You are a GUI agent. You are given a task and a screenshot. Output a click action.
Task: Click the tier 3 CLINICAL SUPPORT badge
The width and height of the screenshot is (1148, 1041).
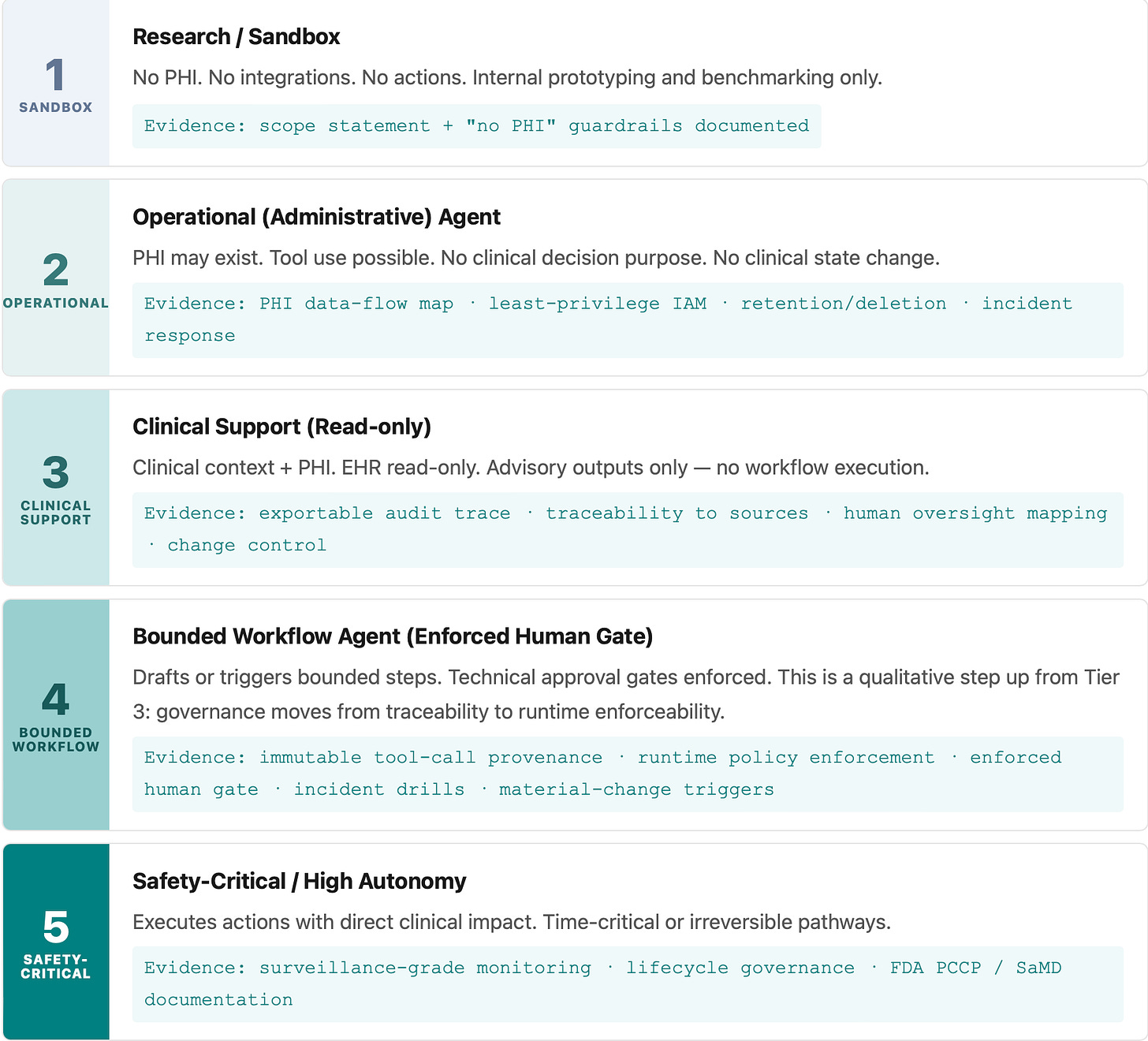[56, 487]
